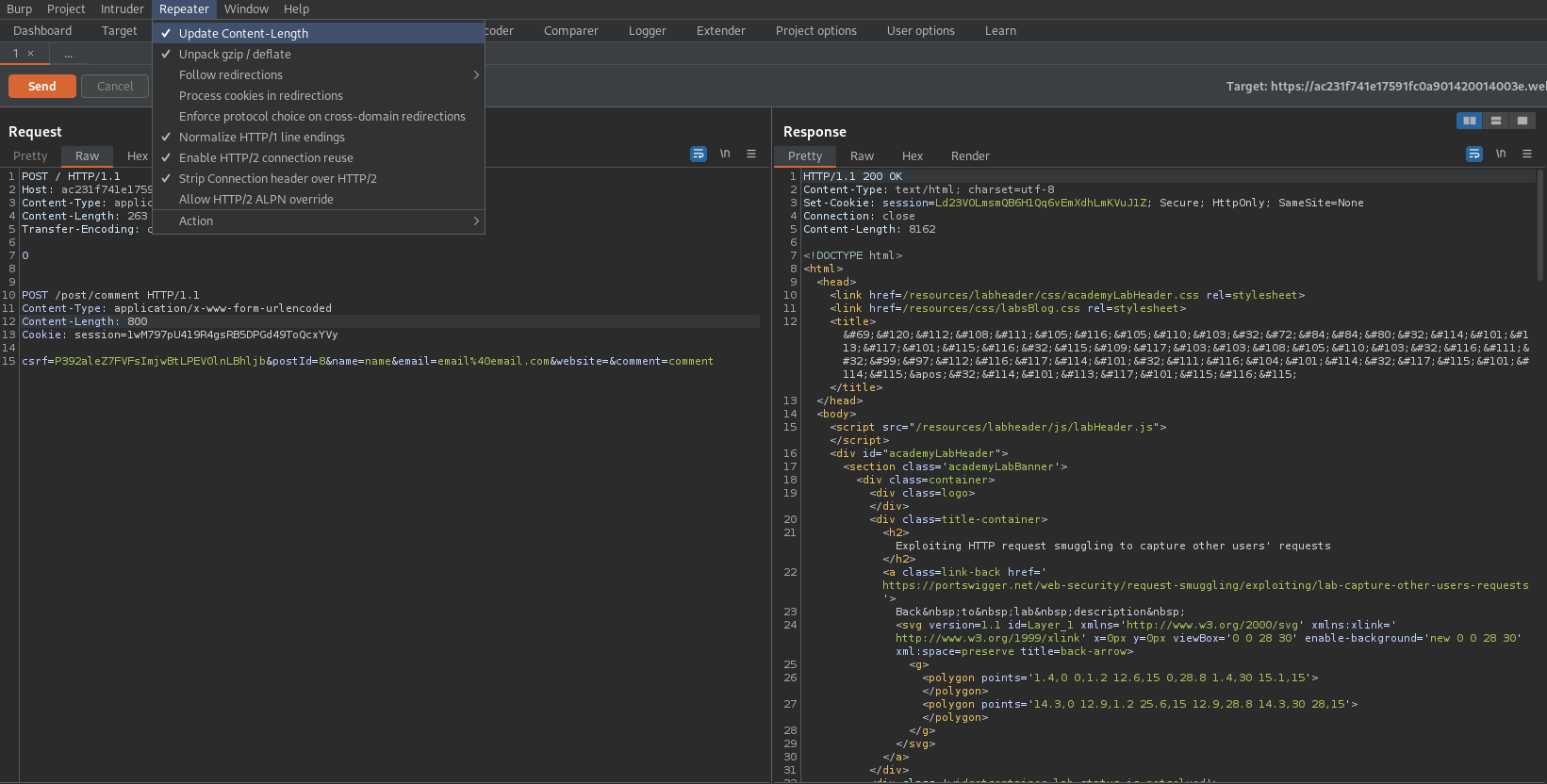This screenshot has height=784, width=1547.
Task: Open the Learn tab
Action: 1000,30
